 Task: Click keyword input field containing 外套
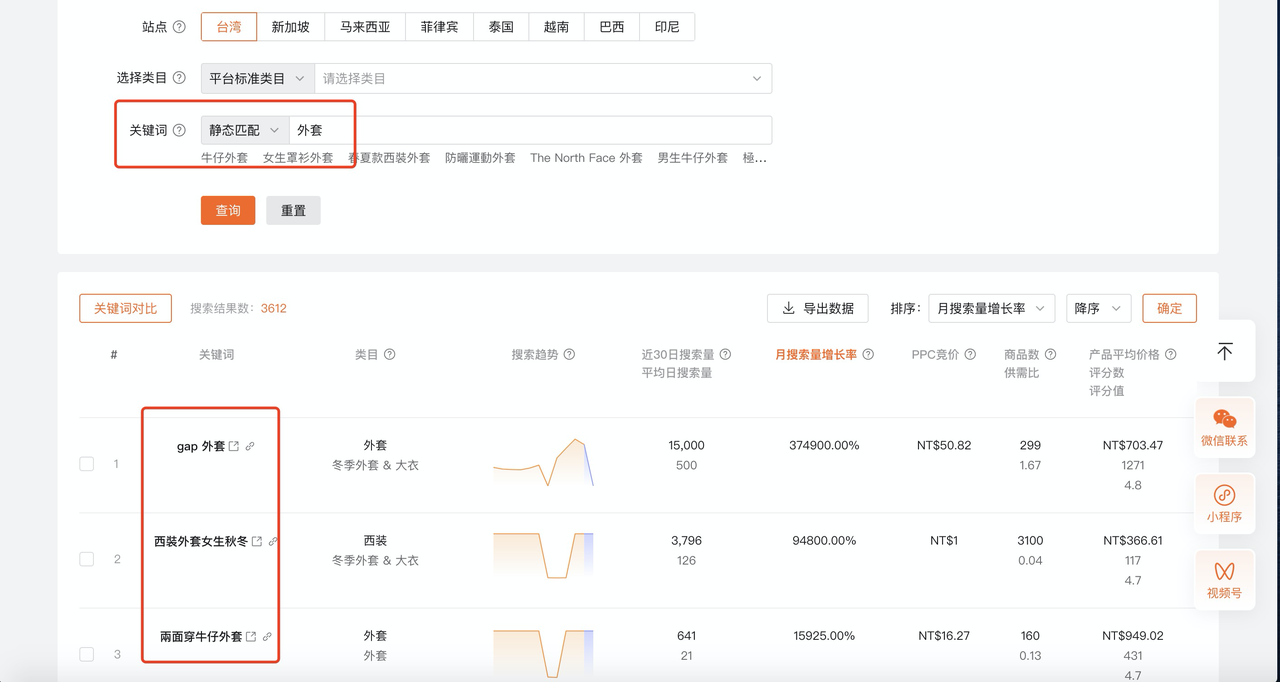click(x=530, y=130)
